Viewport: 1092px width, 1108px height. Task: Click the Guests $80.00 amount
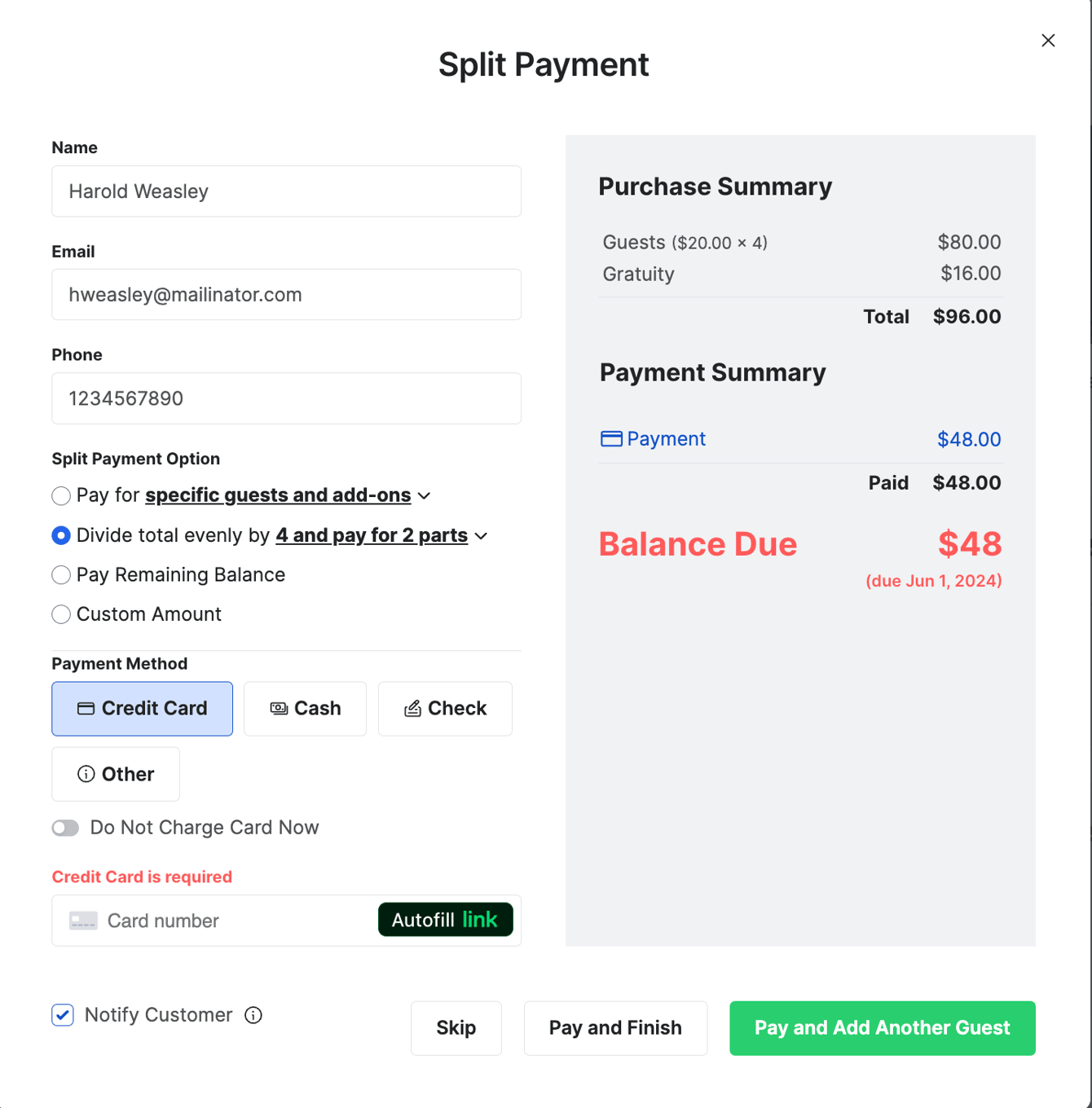click(x=969, y=242)
